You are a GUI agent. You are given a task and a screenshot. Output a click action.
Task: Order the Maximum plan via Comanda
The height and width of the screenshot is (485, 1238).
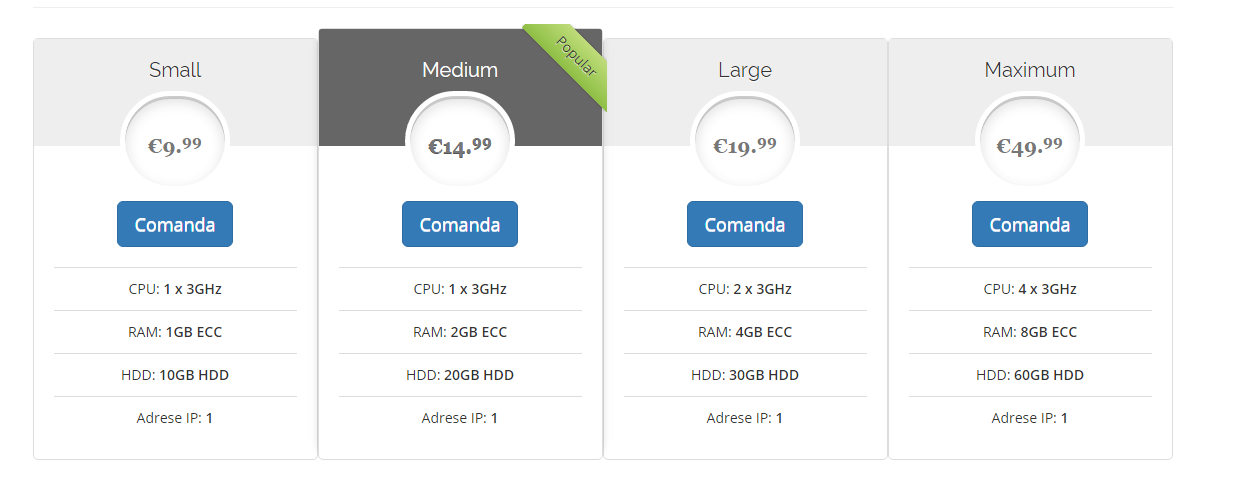[x=1030, y=224]
